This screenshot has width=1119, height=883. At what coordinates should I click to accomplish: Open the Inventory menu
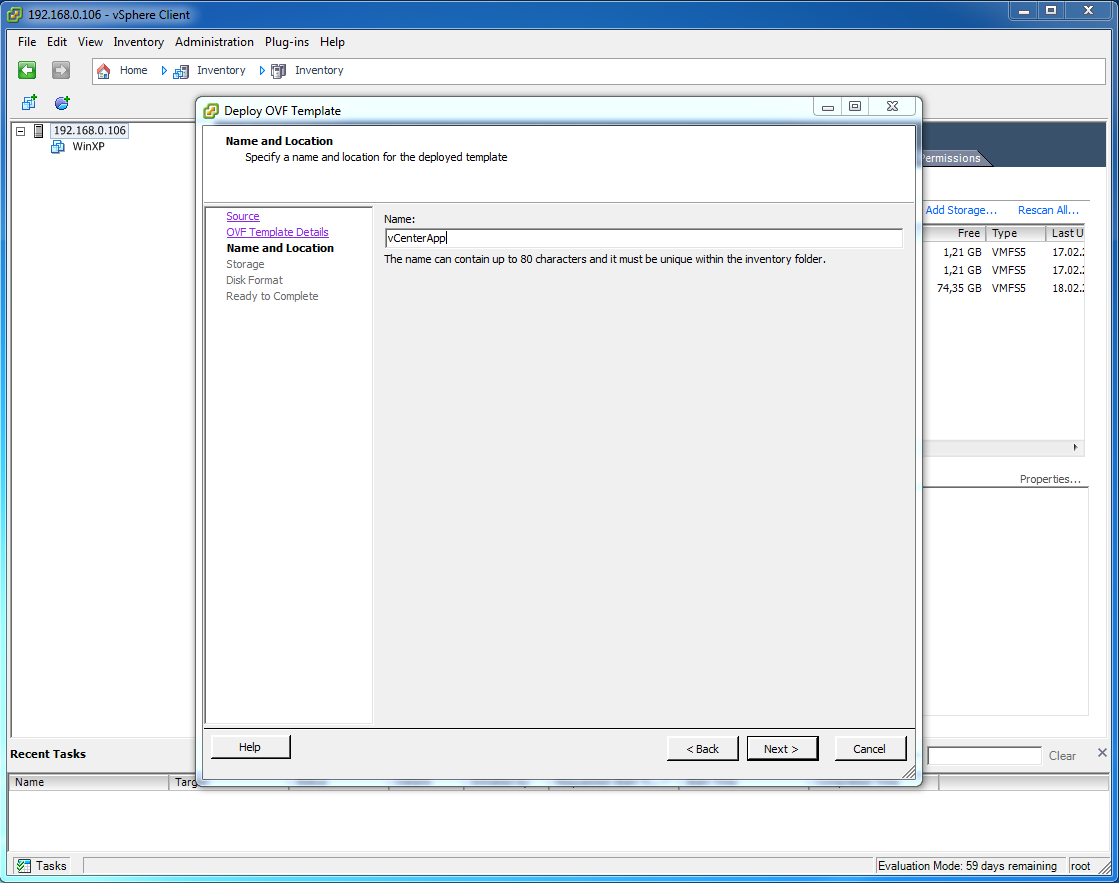click(x=138, y=42)
